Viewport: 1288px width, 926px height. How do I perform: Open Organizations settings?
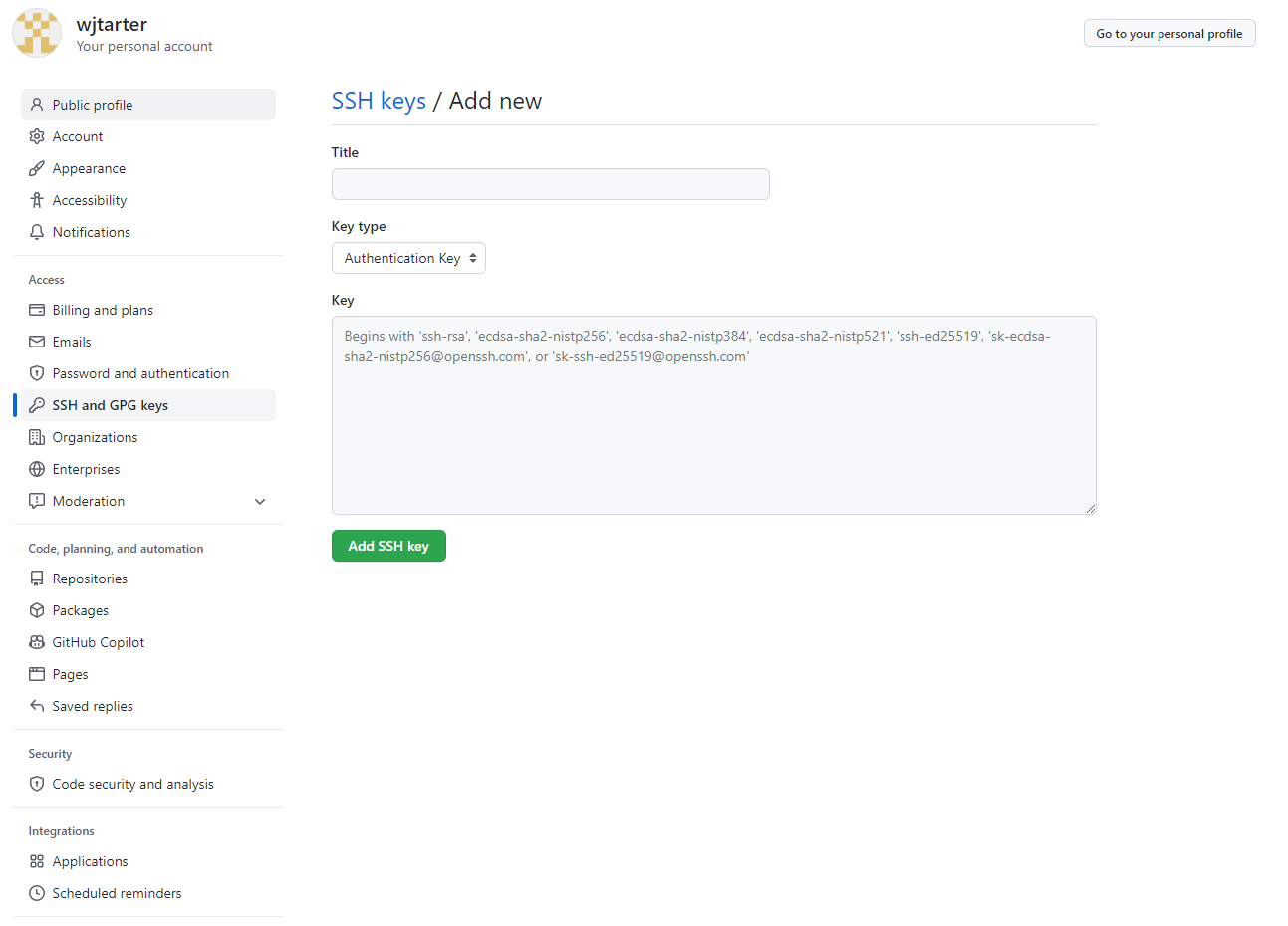click(148, 437)
